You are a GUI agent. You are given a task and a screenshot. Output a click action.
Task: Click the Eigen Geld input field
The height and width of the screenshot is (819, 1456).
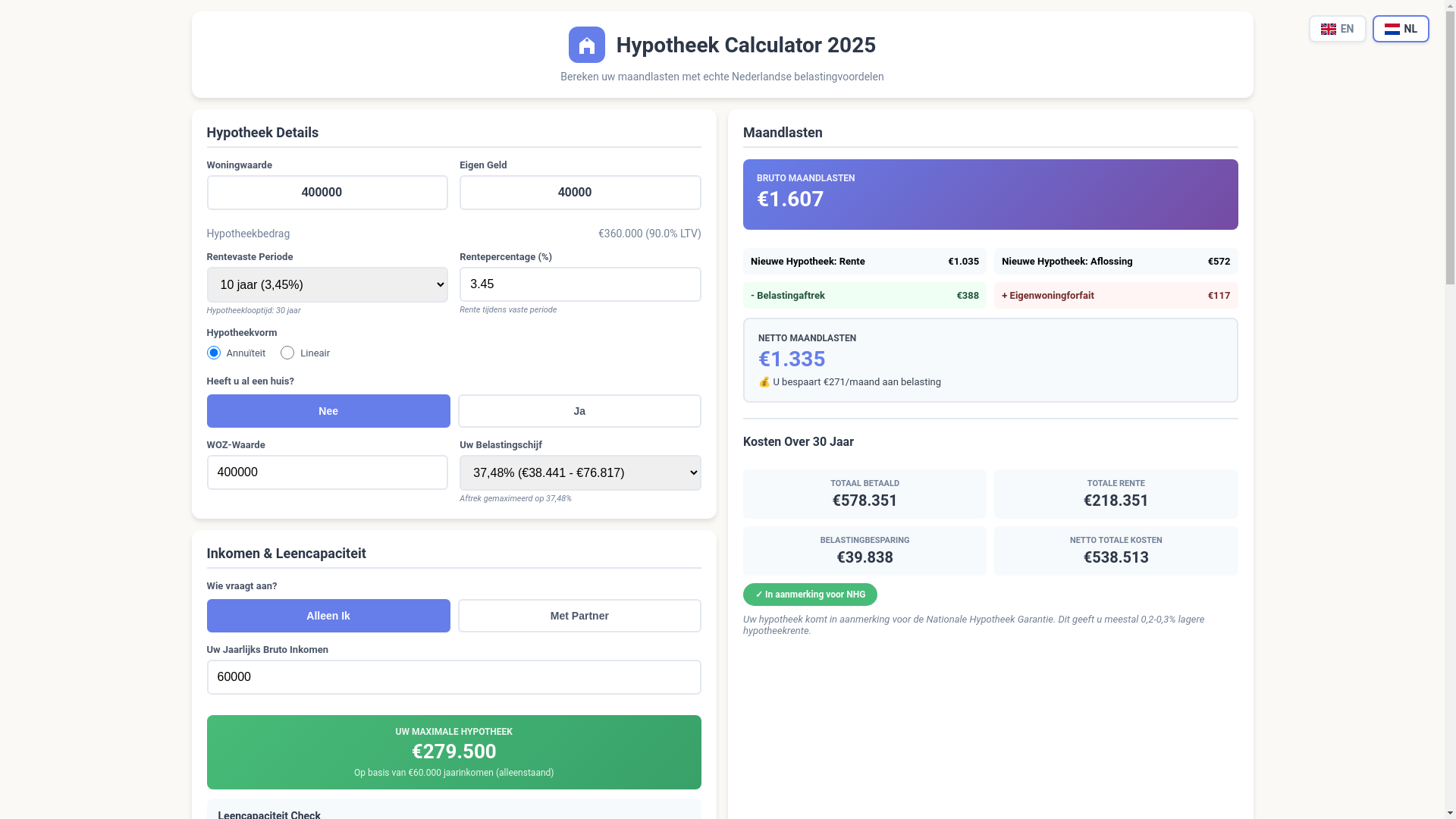click(x=580, y=193)
